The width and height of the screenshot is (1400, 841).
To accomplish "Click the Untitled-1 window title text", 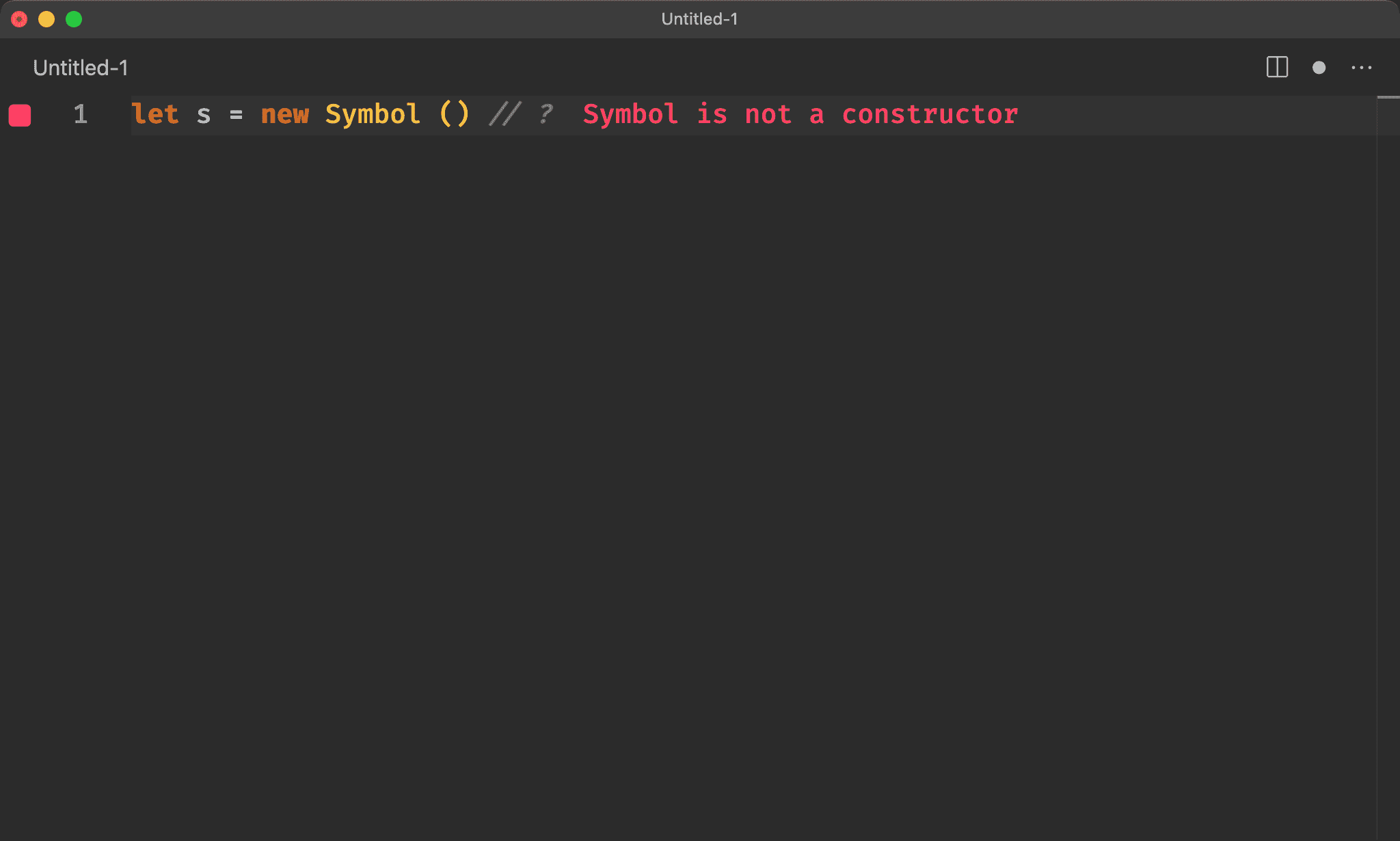I will coord(699,19).
